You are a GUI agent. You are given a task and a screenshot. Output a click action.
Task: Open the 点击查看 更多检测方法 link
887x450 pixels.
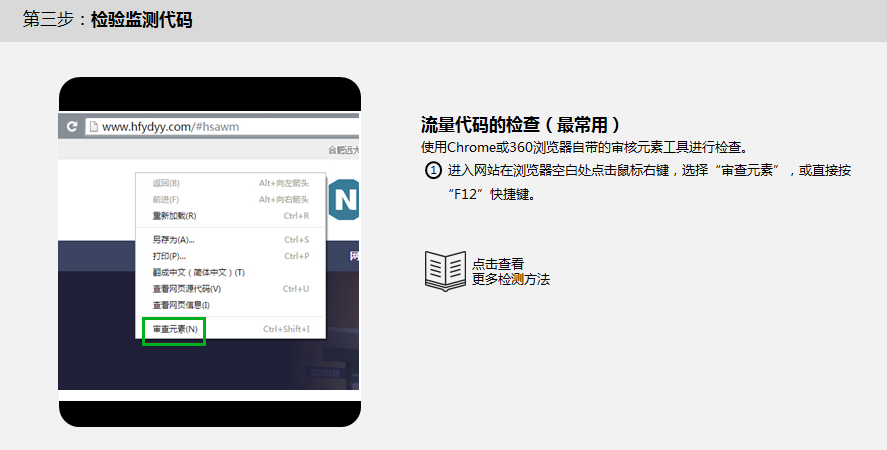coord(510,271)
